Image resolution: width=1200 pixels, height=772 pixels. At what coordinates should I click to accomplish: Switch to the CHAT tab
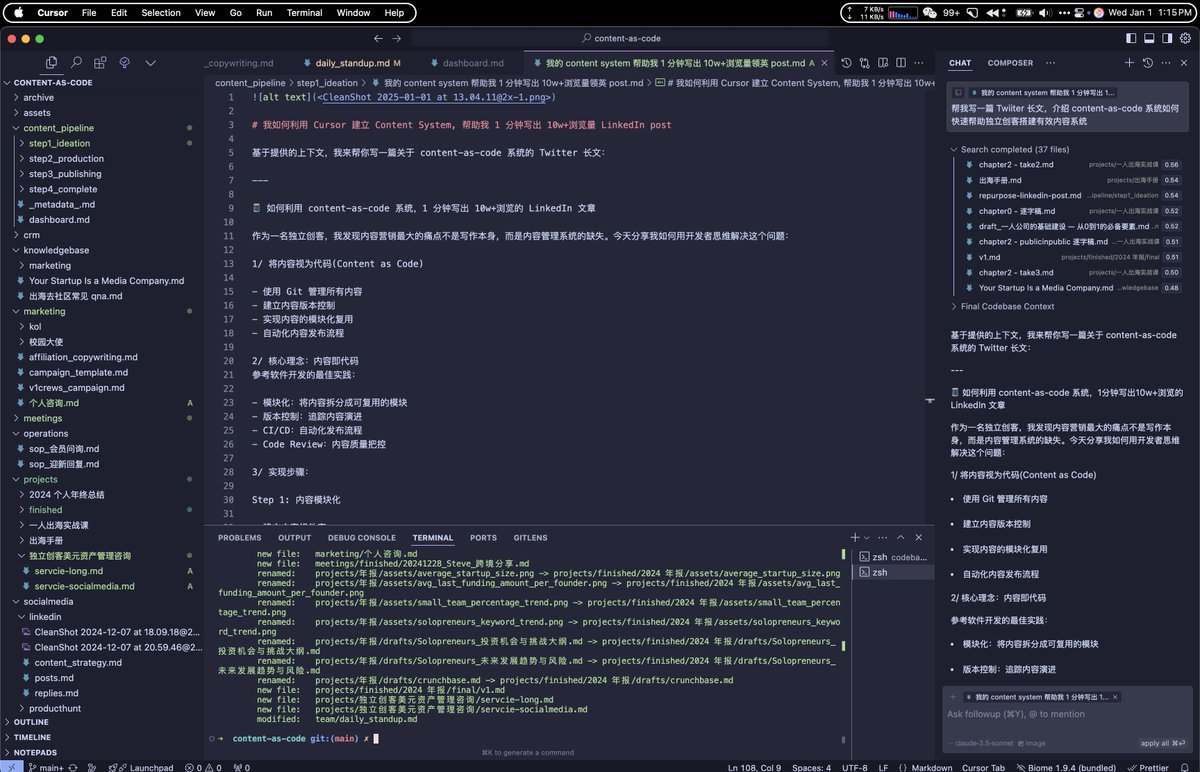960,63
